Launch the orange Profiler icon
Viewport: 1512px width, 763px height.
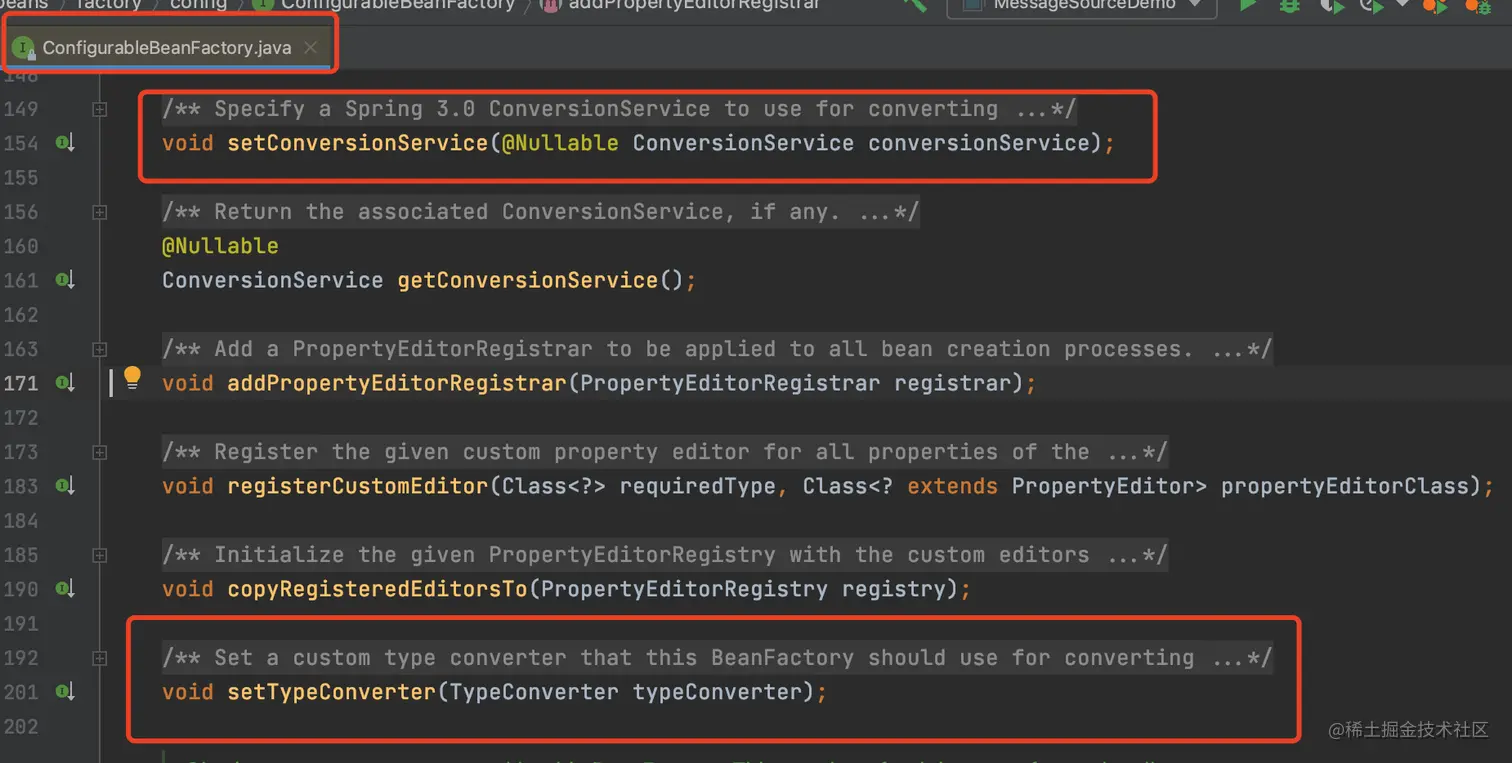pyautogui.click(x=1435, y=7)
